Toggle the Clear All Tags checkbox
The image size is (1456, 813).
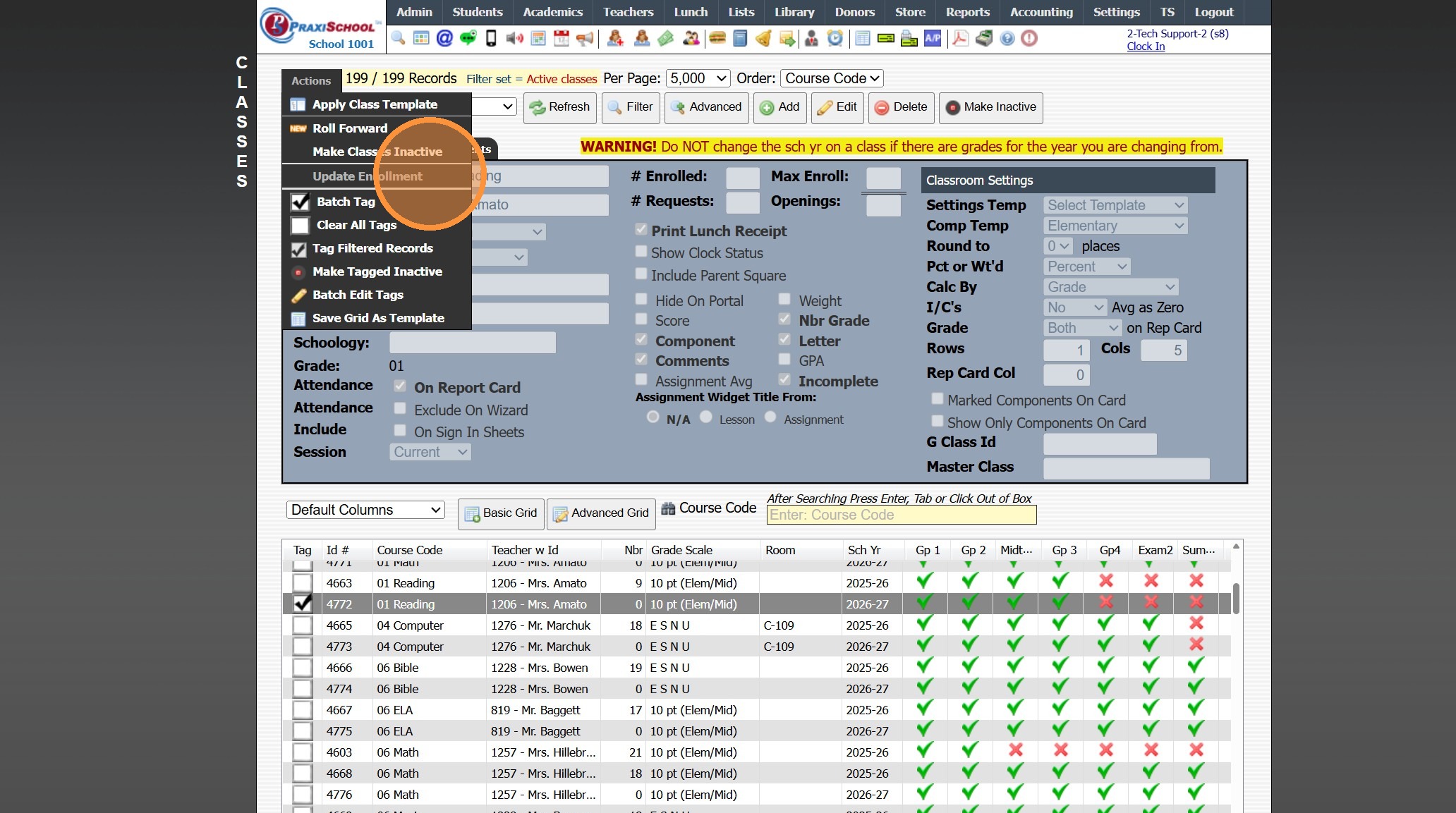pos(301,225)
